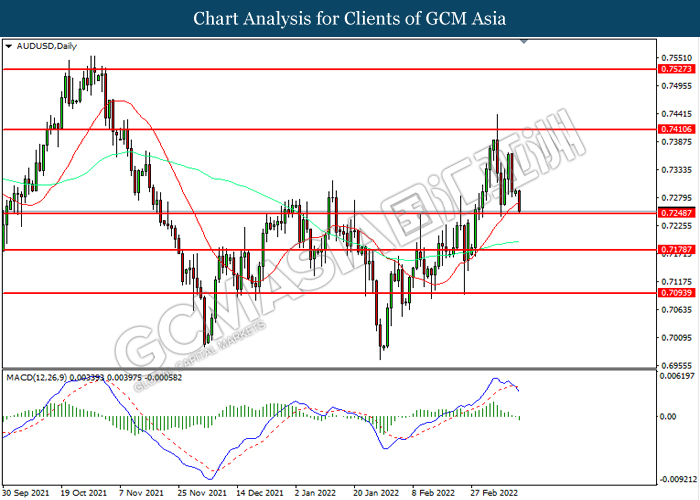
Task: Select the 0.72487 price level label
Action: point(677,213)
